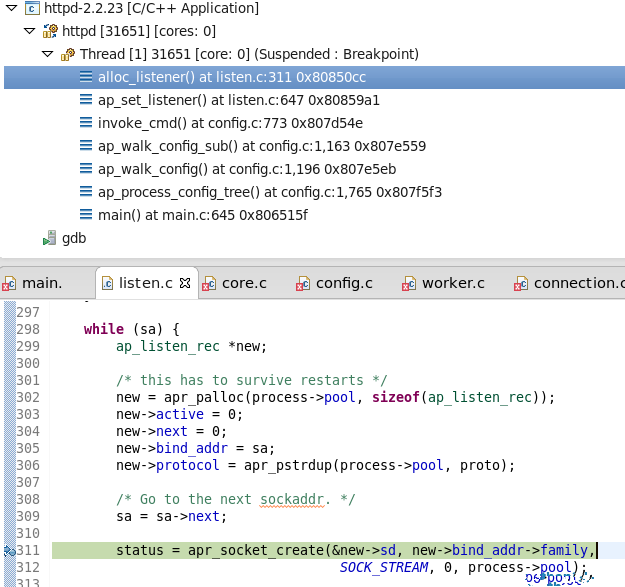Click the C file icon on connection.c tab
The width and height of the screenshot is (625, 587).
pos(521,283)
